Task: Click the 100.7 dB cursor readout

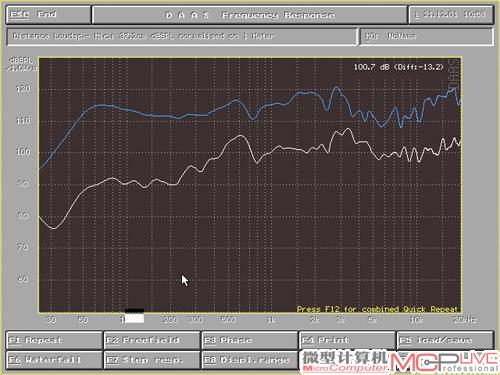Action: click(399, 67)
